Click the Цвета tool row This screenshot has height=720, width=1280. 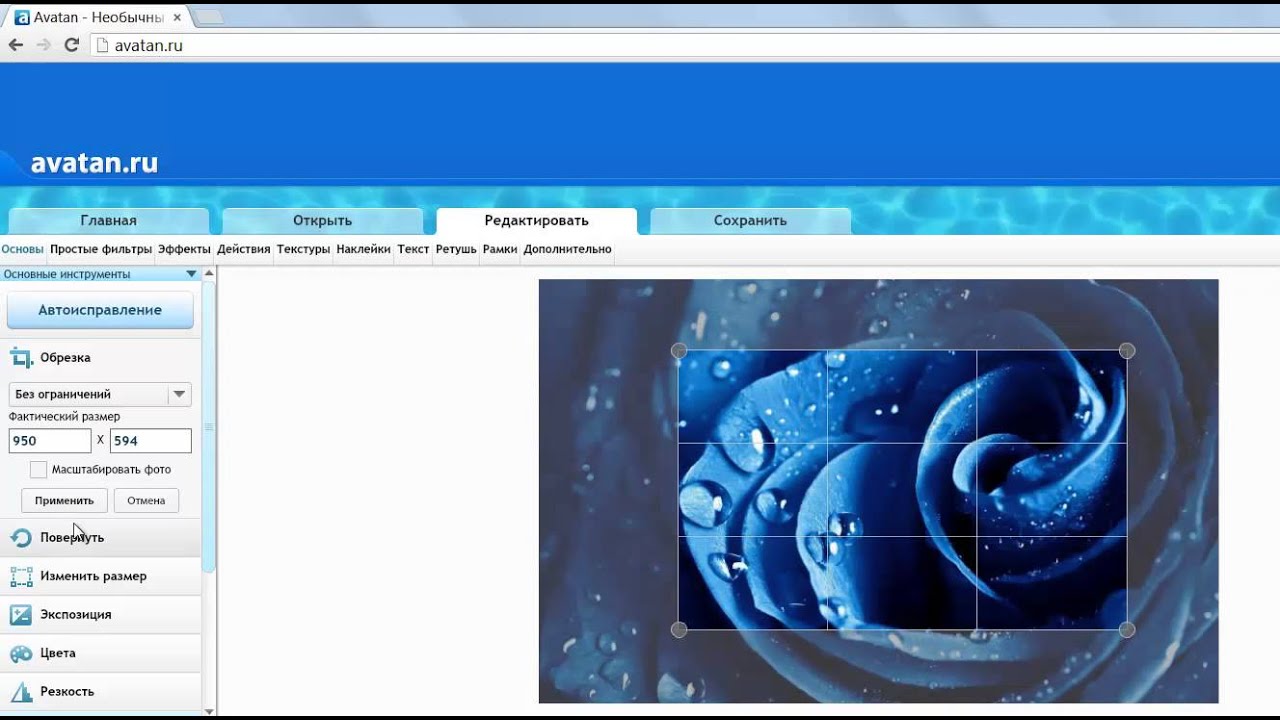100,653
